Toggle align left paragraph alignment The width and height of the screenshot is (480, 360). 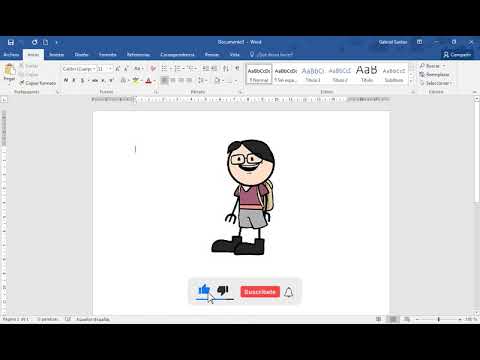(x=165, y=80)
